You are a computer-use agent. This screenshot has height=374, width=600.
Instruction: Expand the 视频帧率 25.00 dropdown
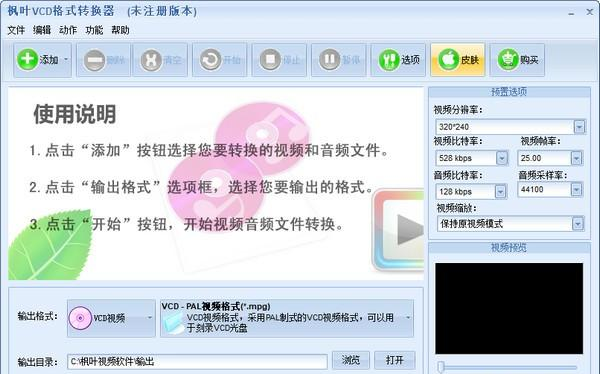[576, 158]
